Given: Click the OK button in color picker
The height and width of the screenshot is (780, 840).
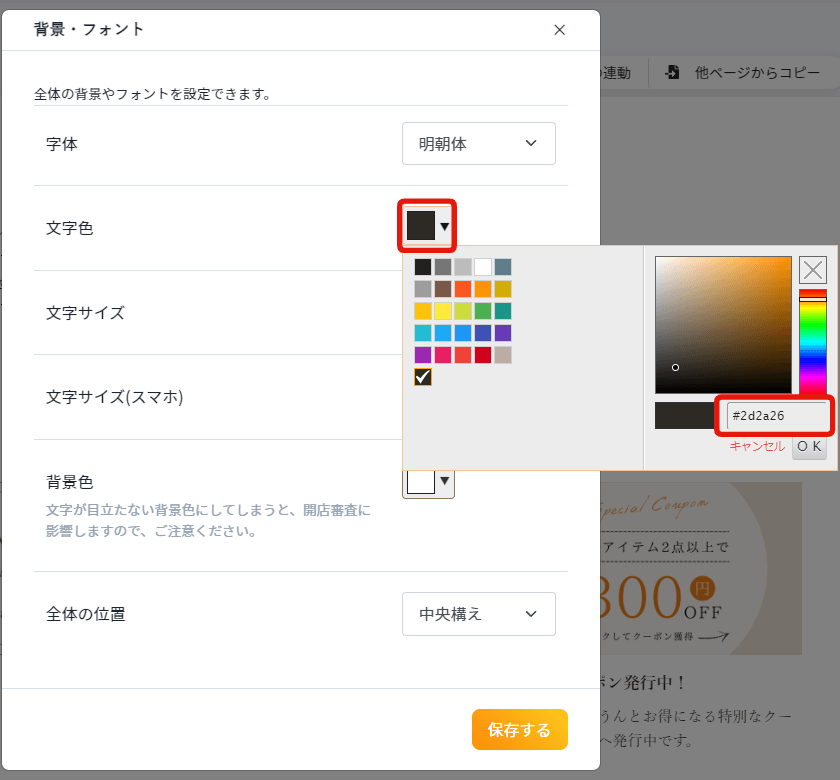Looking at the screenshot, I should [809, 446].
